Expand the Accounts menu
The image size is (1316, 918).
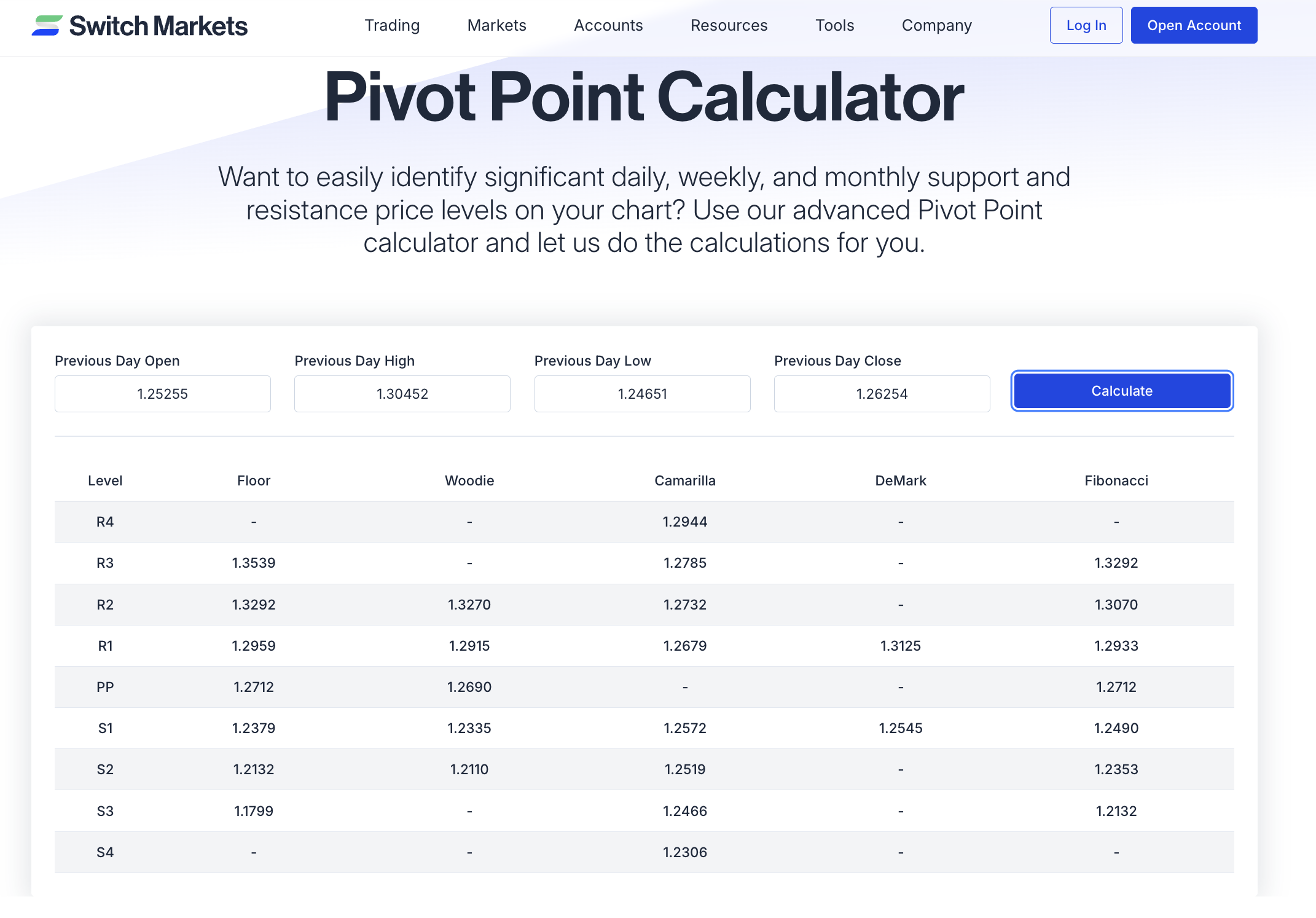pyautogui.click(x=608, y=26)
